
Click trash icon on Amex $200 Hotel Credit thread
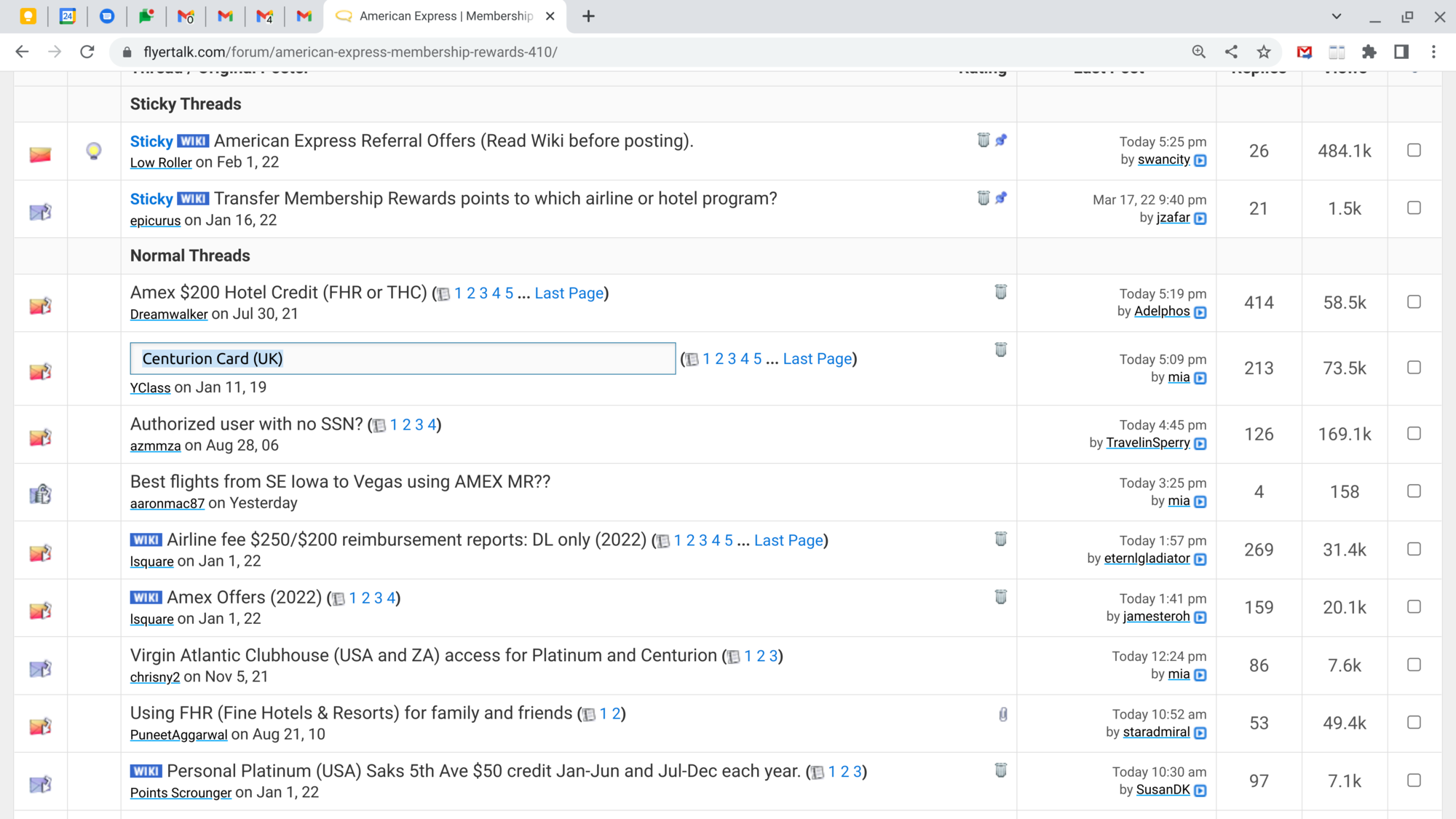[x=1001, y=292]
